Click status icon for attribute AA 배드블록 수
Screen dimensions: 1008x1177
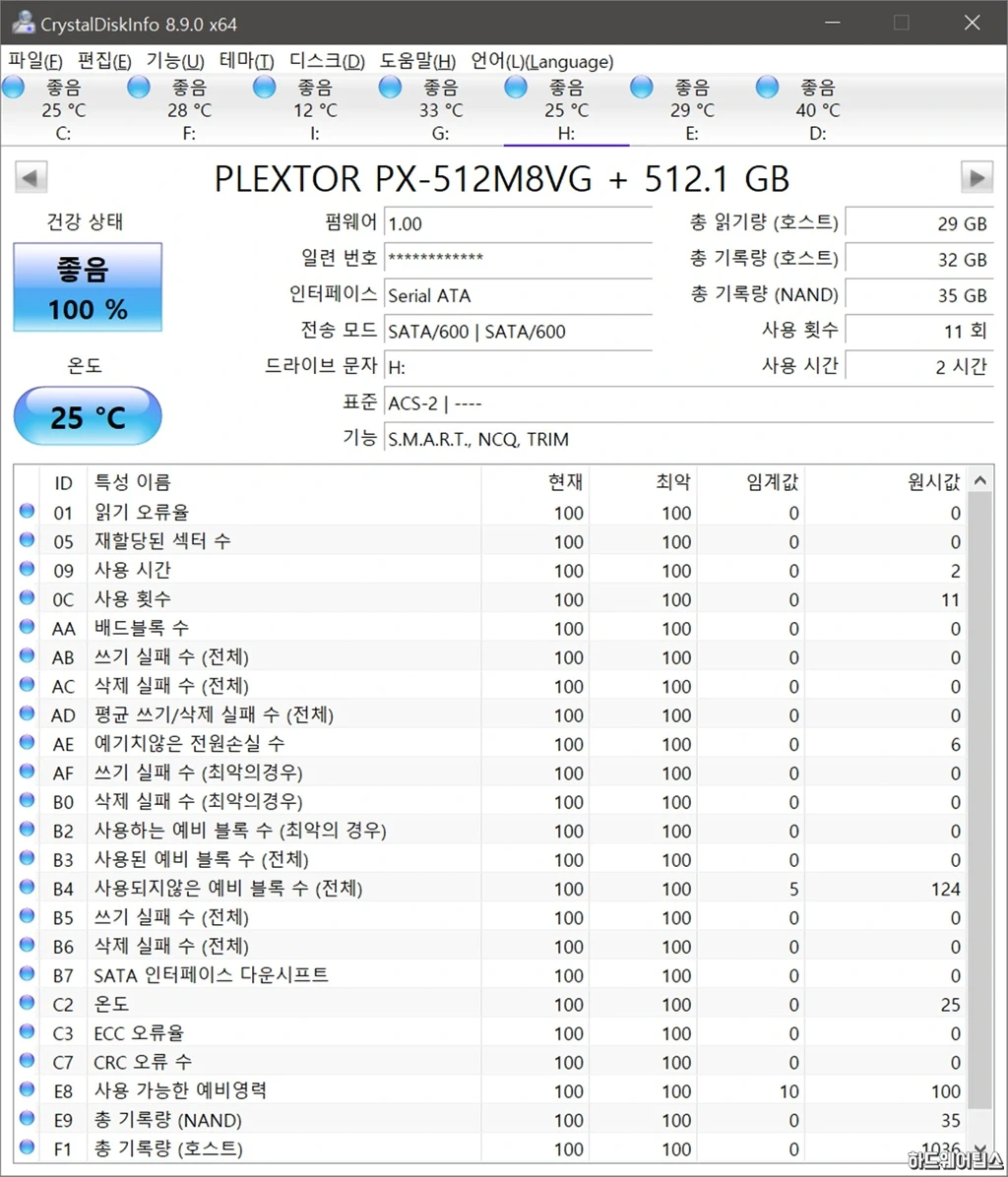[x=27, y=627]
